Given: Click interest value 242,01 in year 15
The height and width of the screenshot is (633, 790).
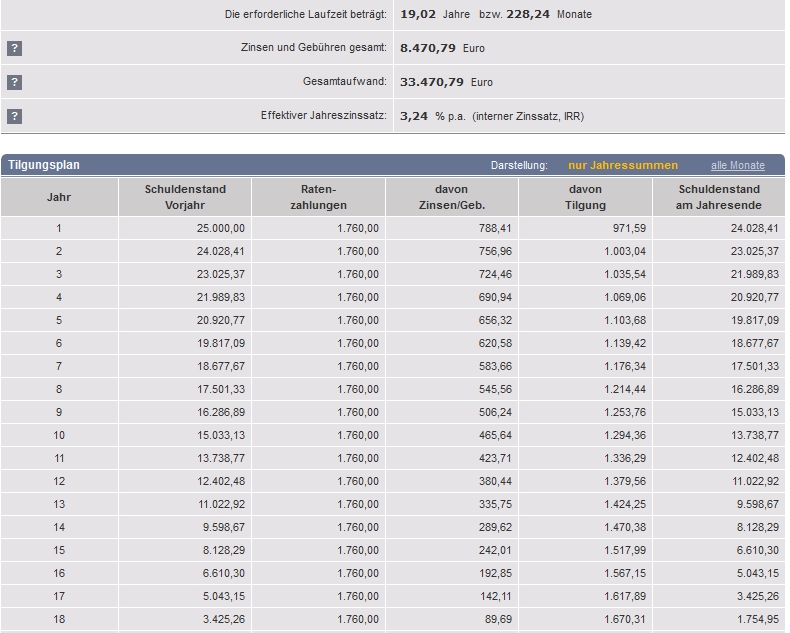Looking at the screenshot, I should [x=495, y=550].
